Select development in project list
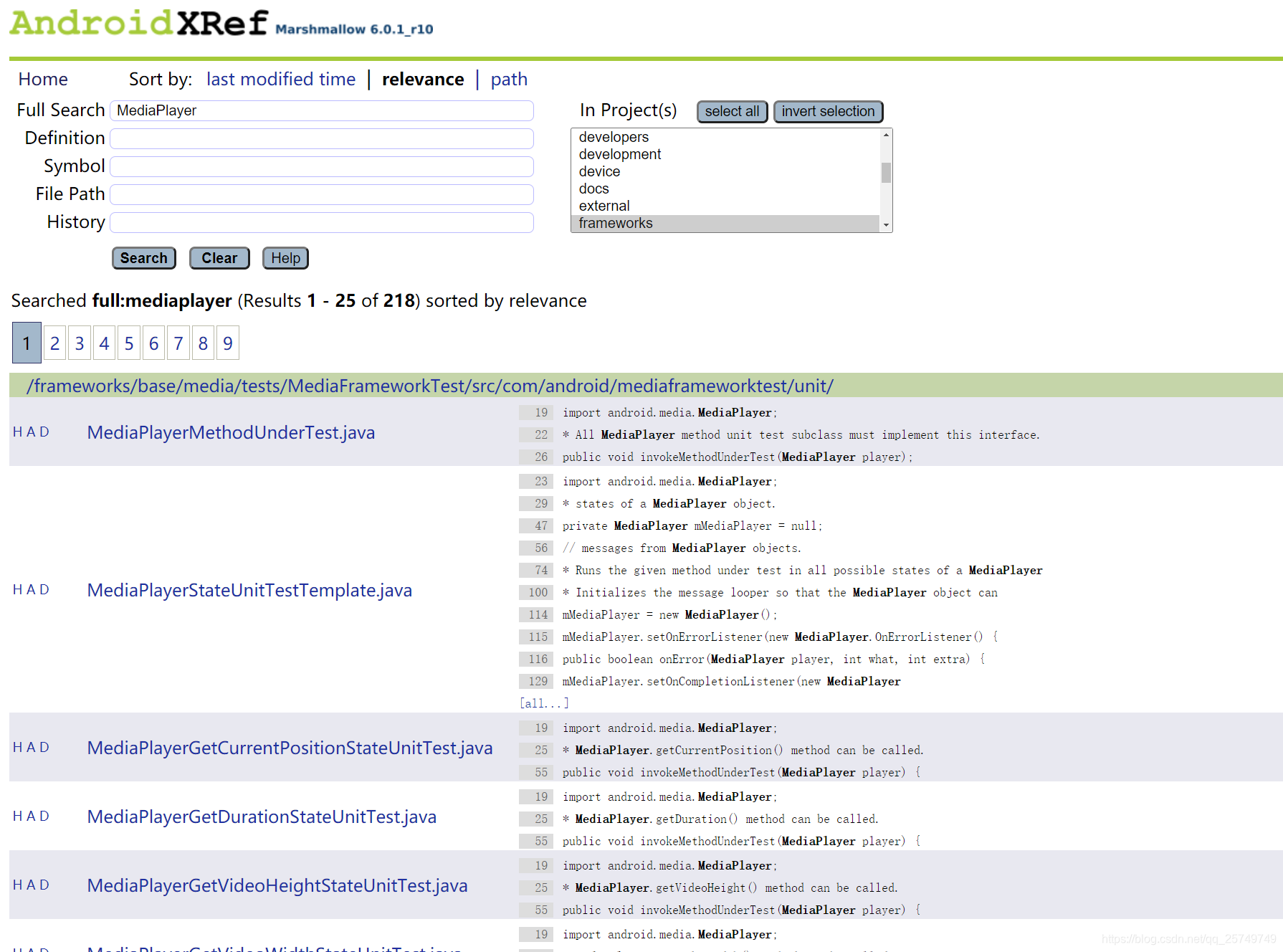 725,154
